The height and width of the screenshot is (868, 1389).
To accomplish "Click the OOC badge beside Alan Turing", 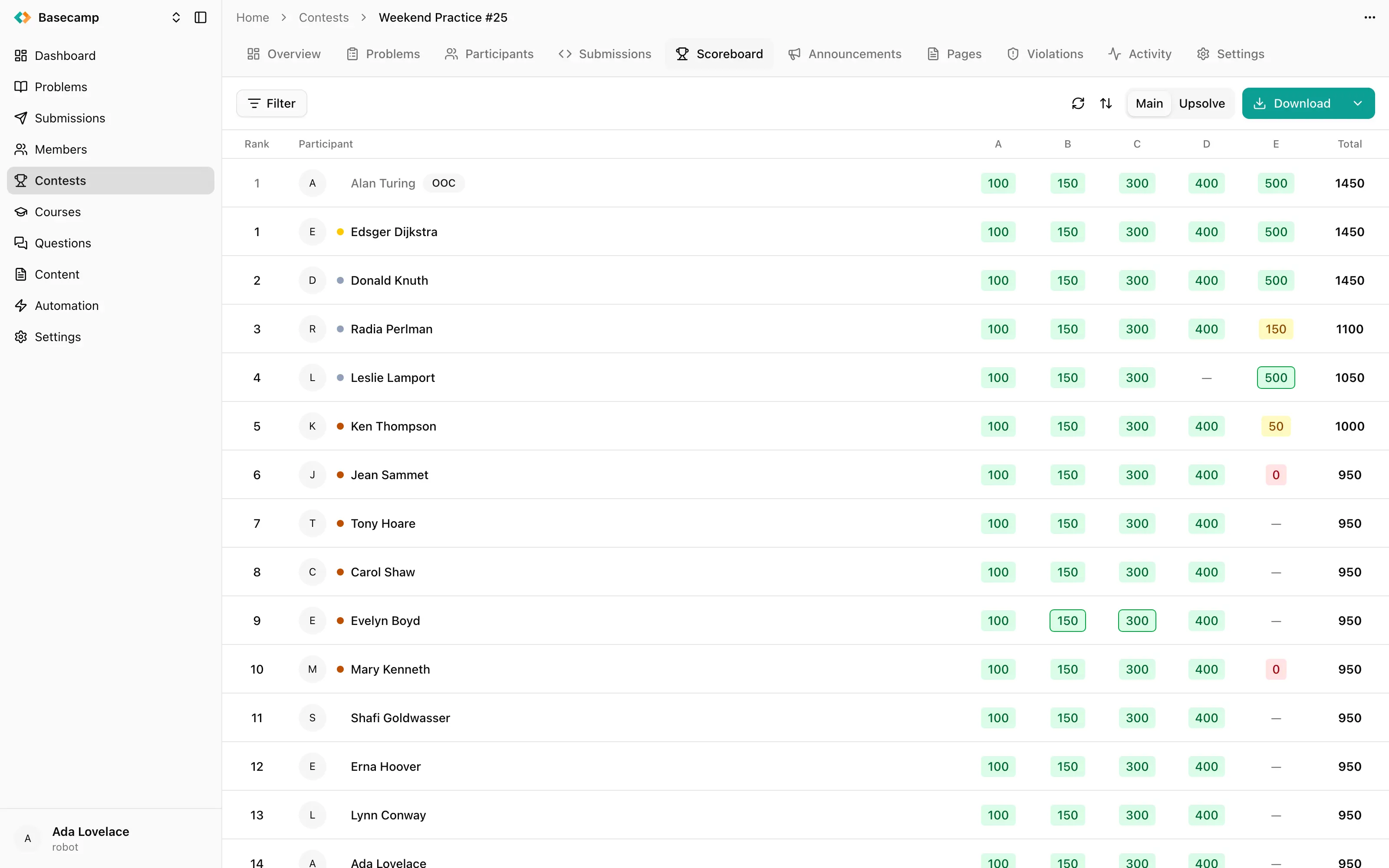I will tap(444, 183).
